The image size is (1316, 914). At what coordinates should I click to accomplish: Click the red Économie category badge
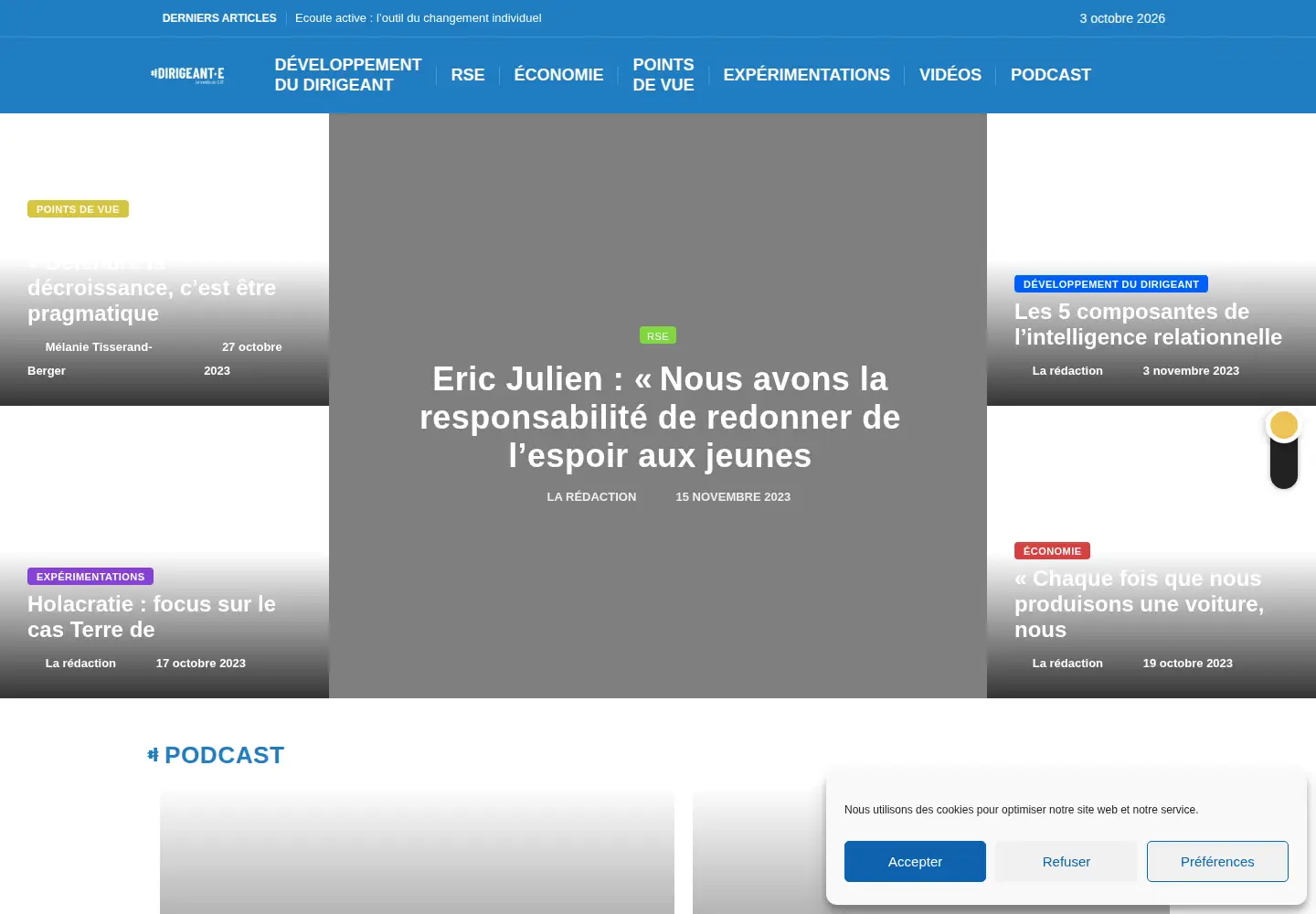pyautogui.click(x=1052, y=551)
